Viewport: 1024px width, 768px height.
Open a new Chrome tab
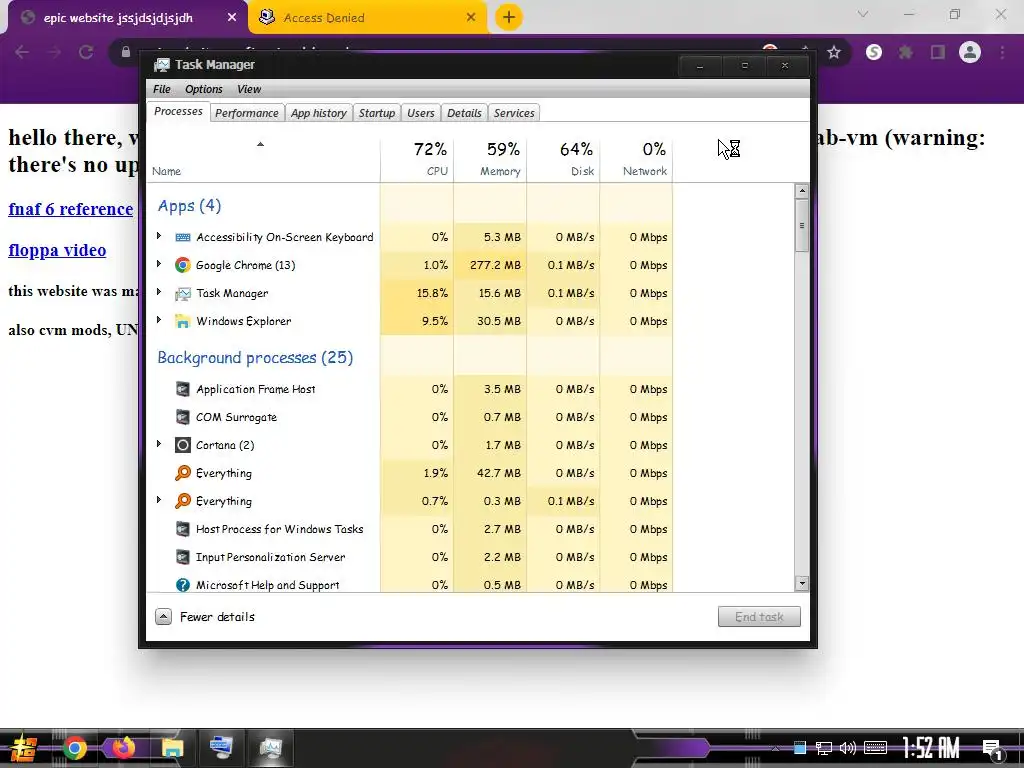click(x=509, y=17)
